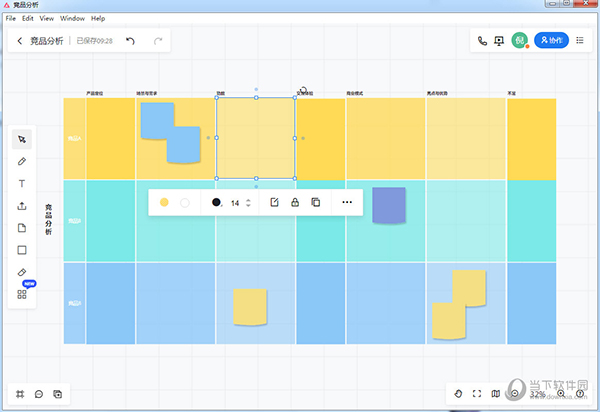Toggle fullscreen mode in bottom bar
The height and width of the screenshot is (412, 600).
477,394
